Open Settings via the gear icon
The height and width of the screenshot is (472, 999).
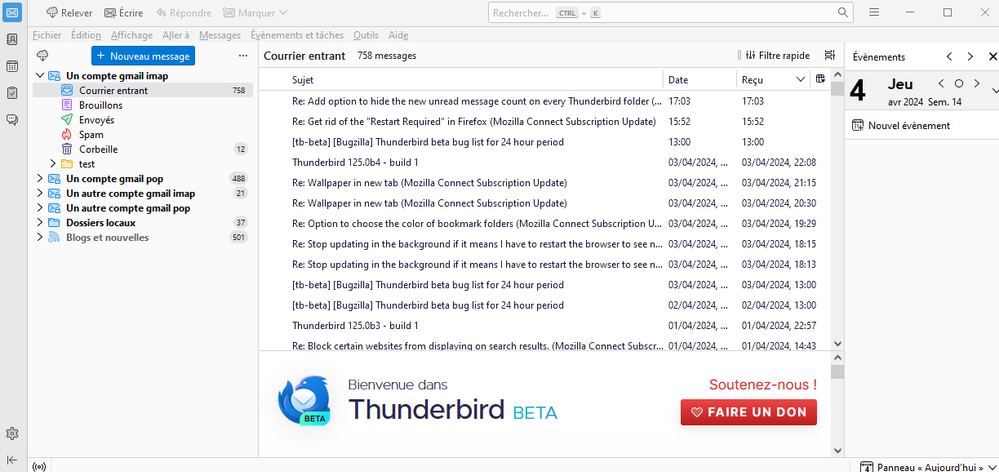tap(12, 433)
